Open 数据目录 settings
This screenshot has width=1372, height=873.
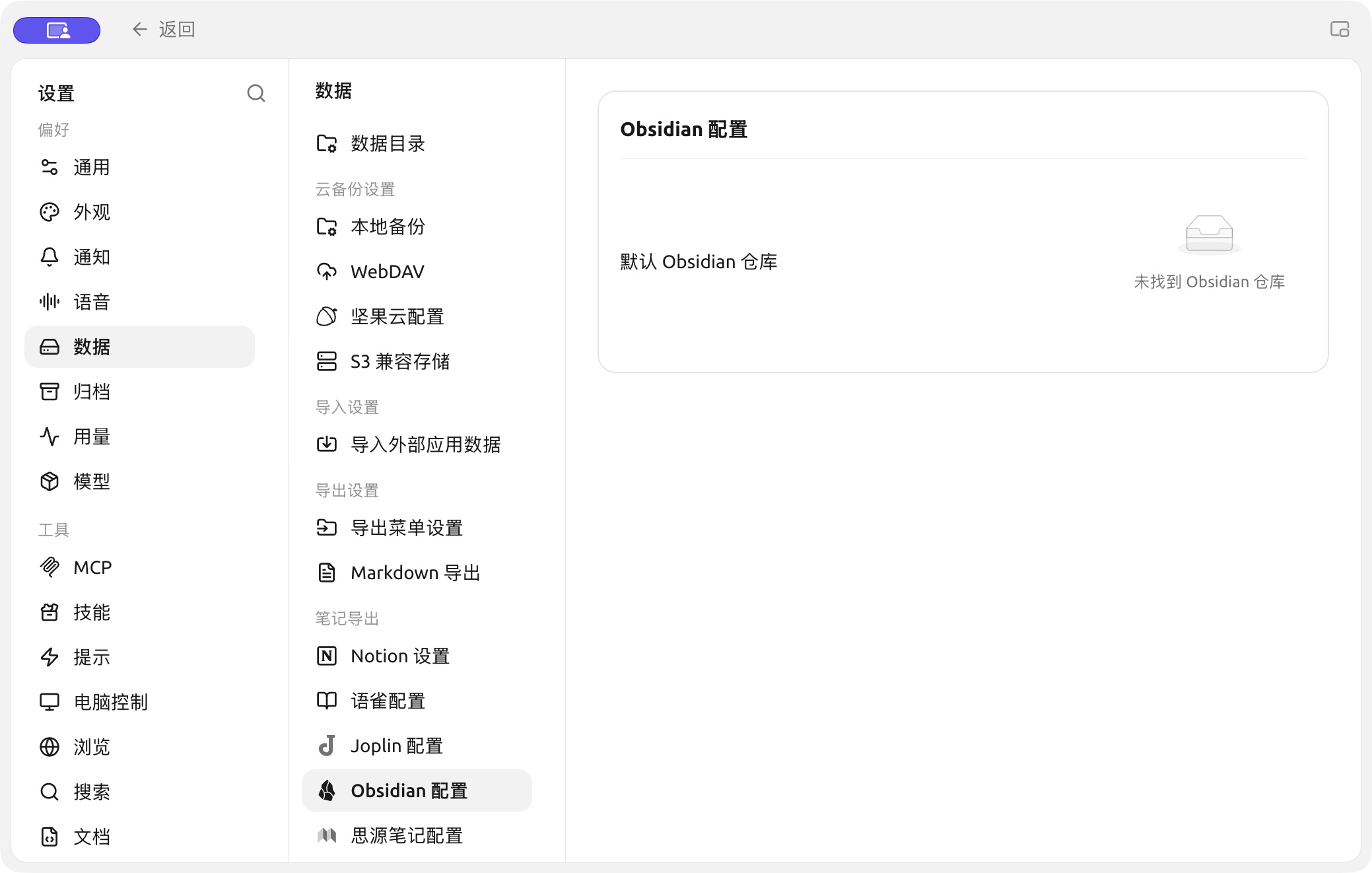point(417,143)
